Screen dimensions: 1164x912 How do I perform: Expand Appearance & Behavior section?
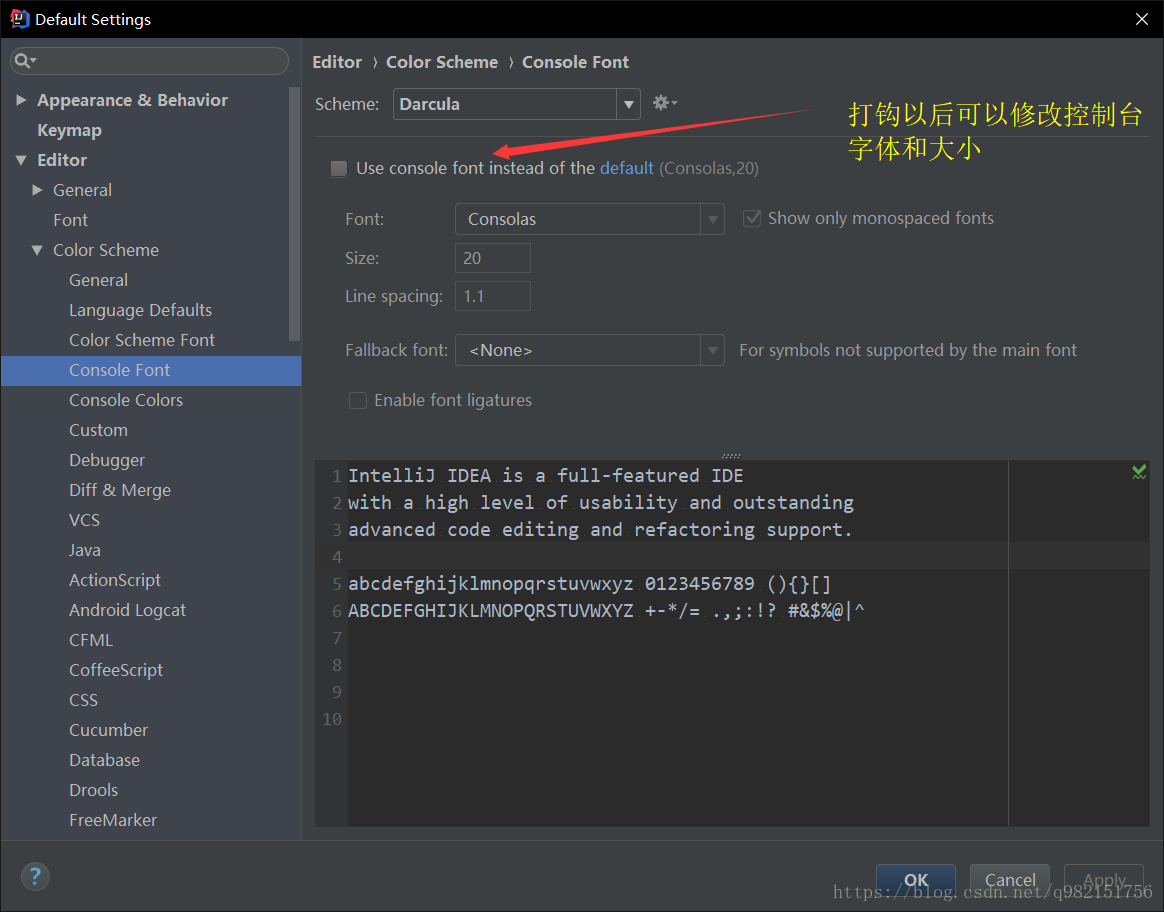(x=22, y=99)
